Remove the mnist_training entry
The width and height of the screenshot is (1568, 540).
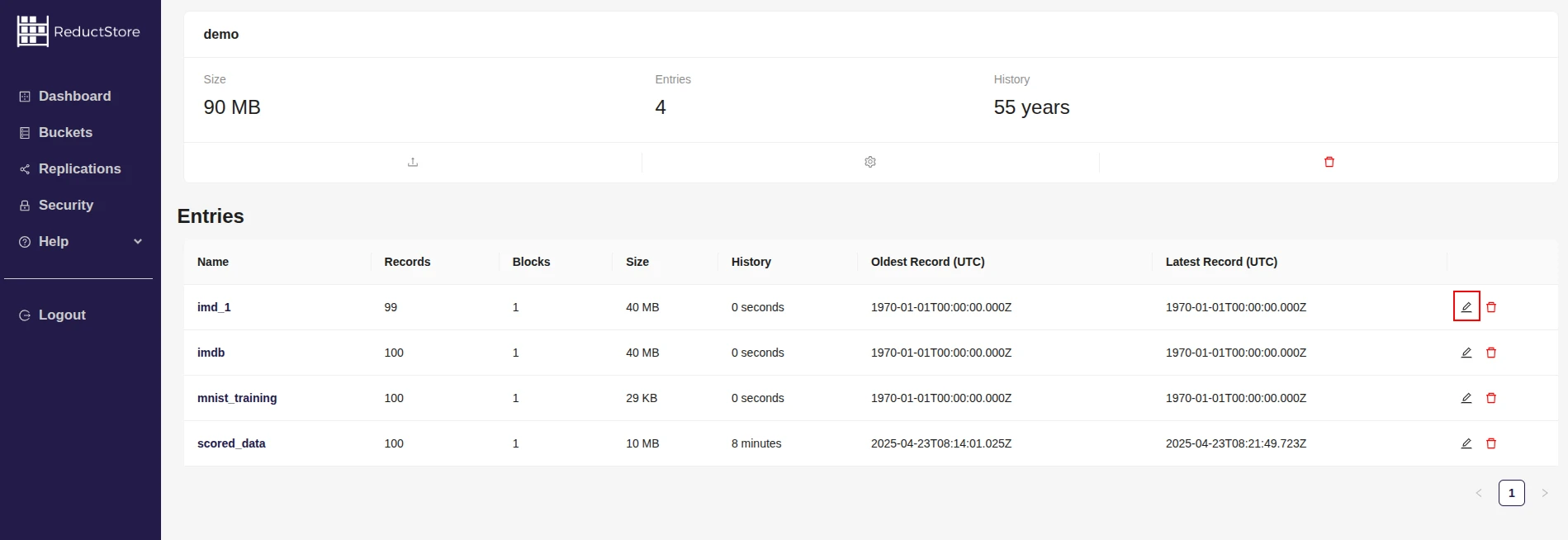(x=1490, y=398)
